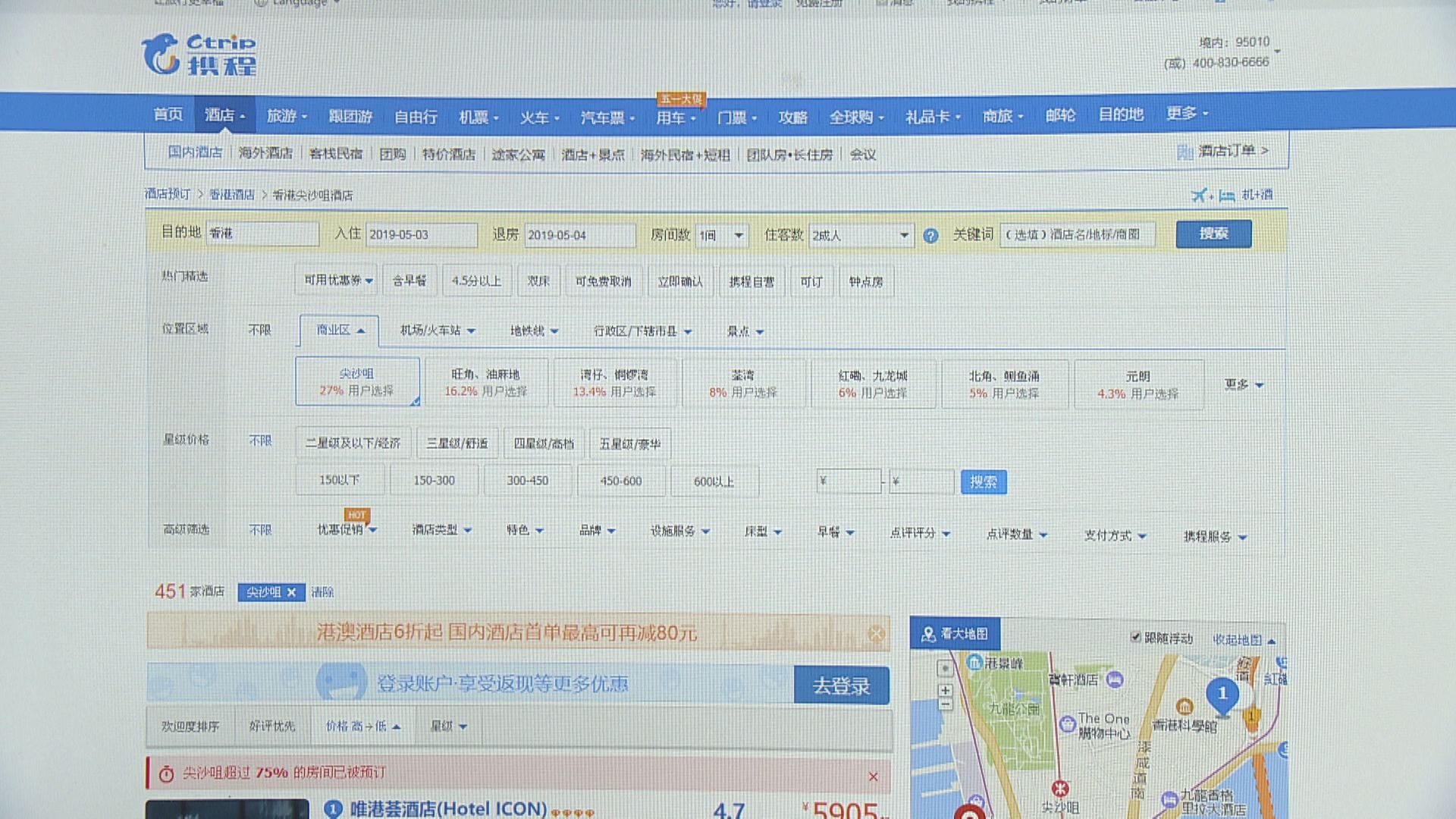
Task: Click the 关键词 keyword input field
Action: [1077, 234]
